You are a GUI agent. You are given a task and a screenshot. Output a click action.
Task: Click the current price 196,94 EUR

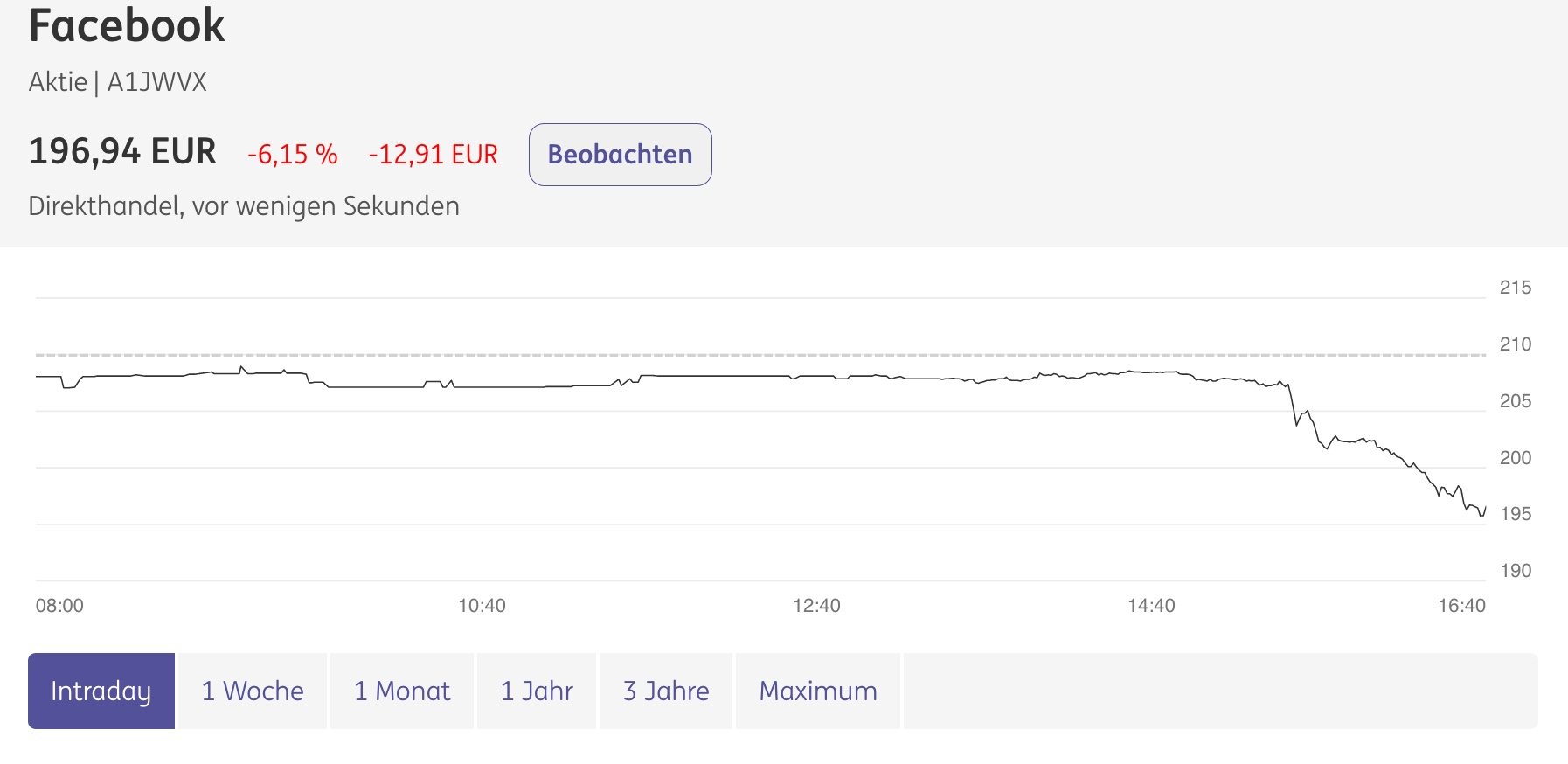122,151
